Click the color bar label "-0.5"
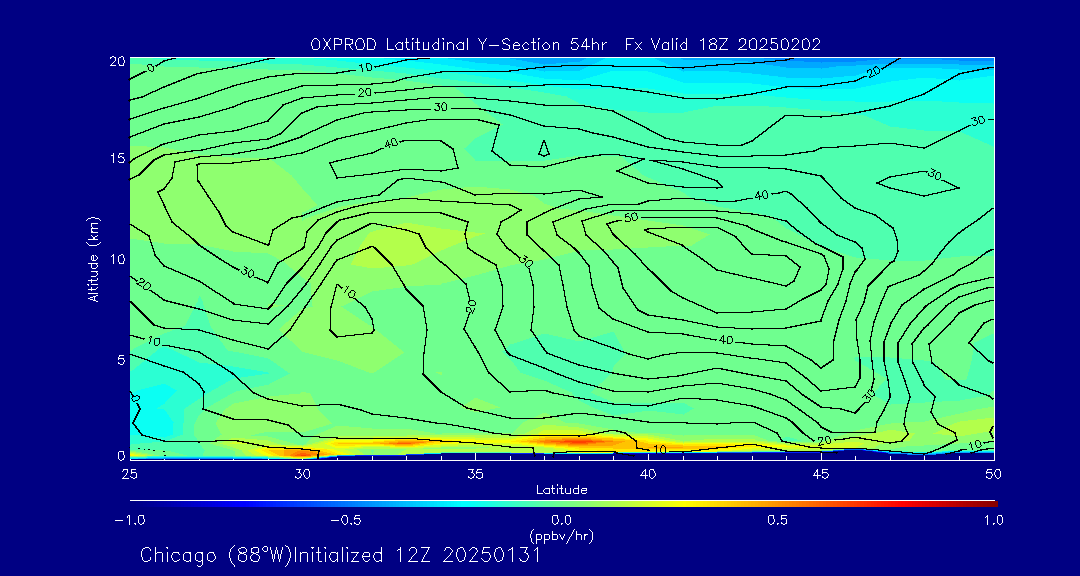The width and height of the screenshot is (1080, 576). pyautogui.click(x=346, y=520)
